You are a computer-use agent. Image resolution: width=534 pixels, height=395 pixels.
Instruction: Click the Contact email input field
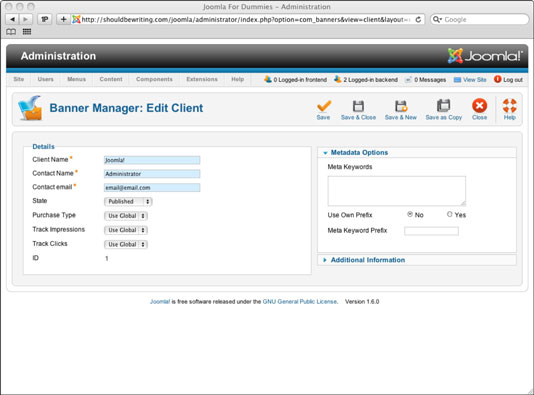152,188
